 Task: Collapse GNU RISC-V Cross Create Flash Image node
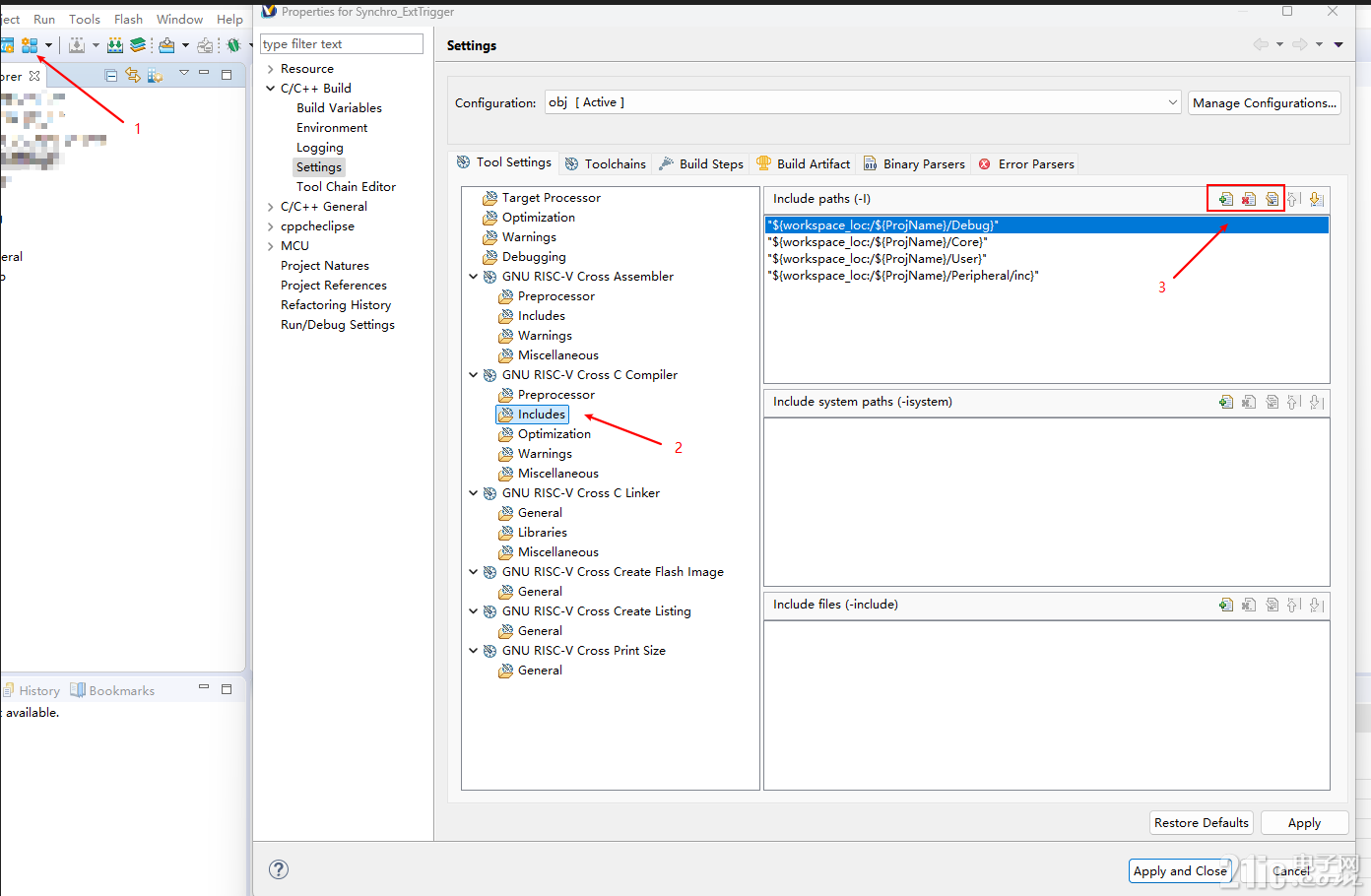coord(474,572)
